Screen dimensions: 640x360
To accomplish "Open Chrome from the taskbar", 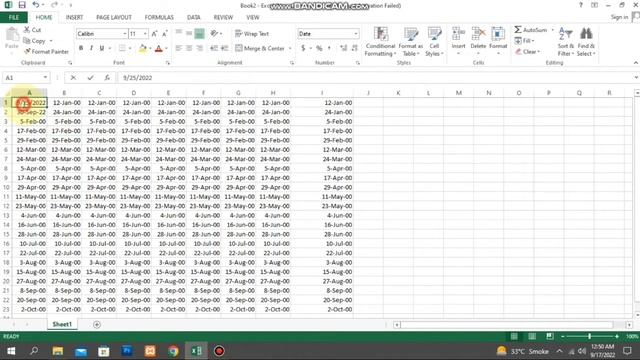I will coord(173,351).
